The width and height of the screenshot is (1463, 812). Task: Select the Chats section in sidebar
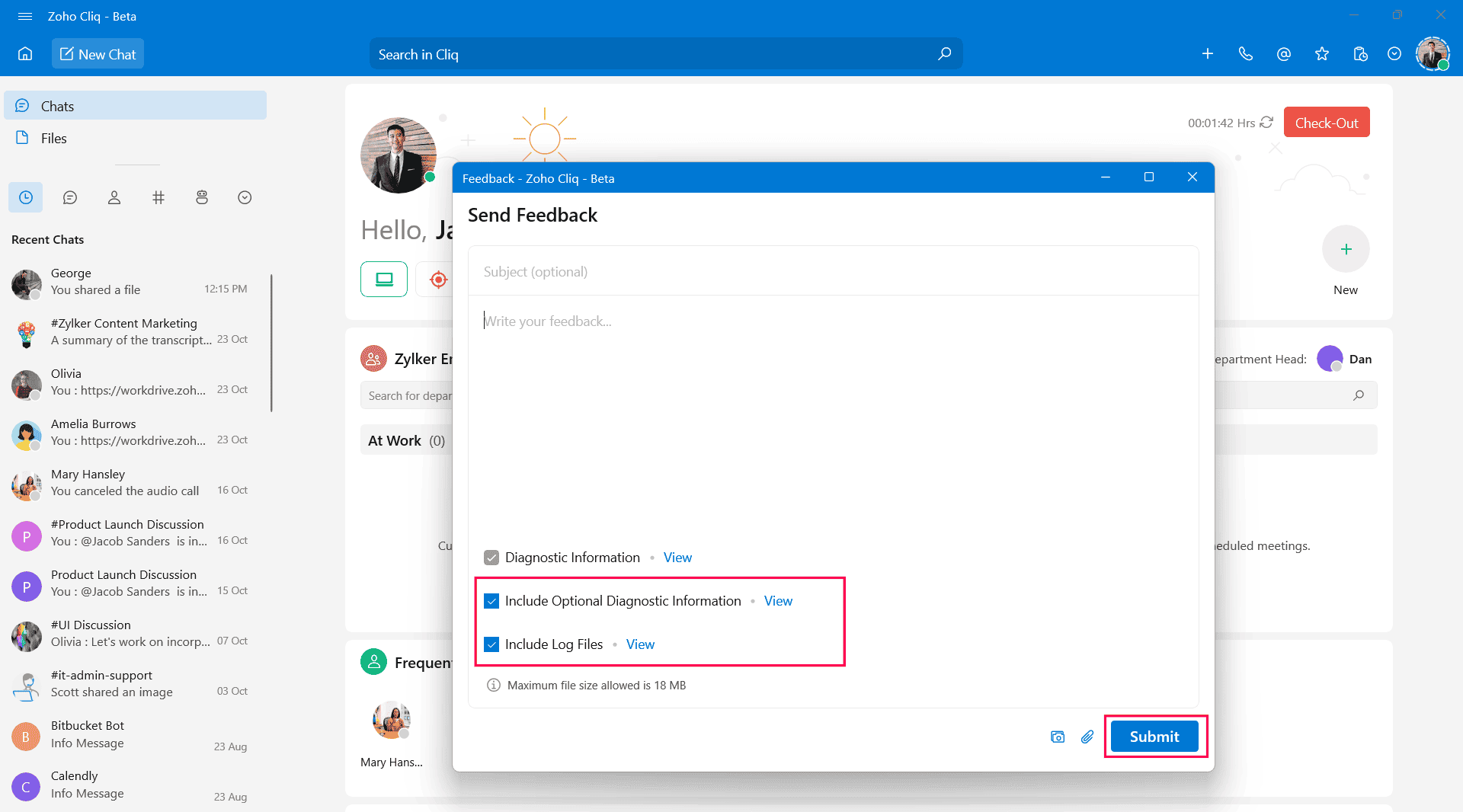(x=136, y=106)
